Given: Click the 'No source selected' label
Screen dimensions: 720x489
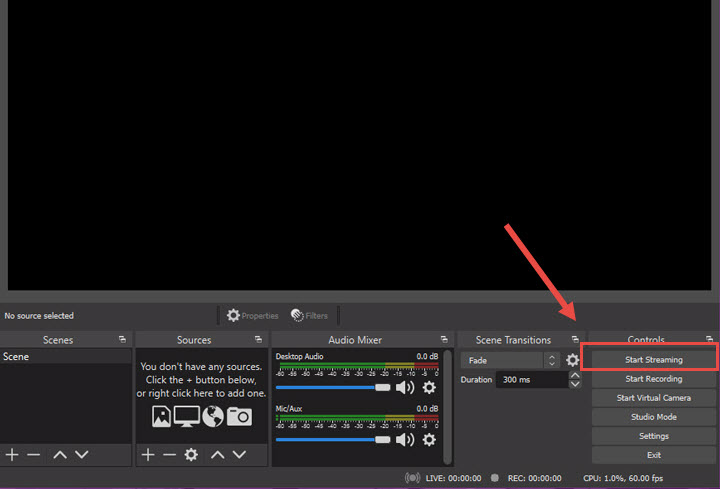Looking at the screenshot, I should (39, 315).
